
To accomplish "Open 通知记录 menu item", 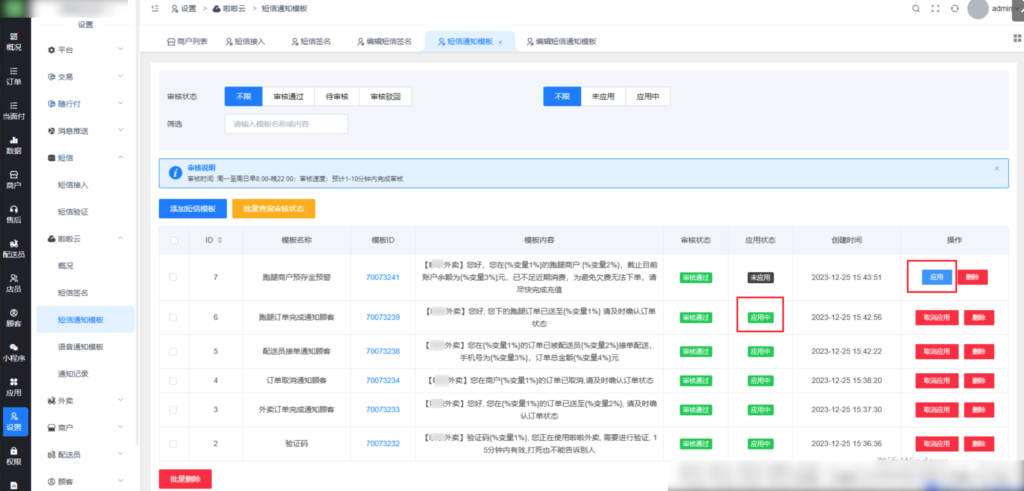I will pos(73,374).
